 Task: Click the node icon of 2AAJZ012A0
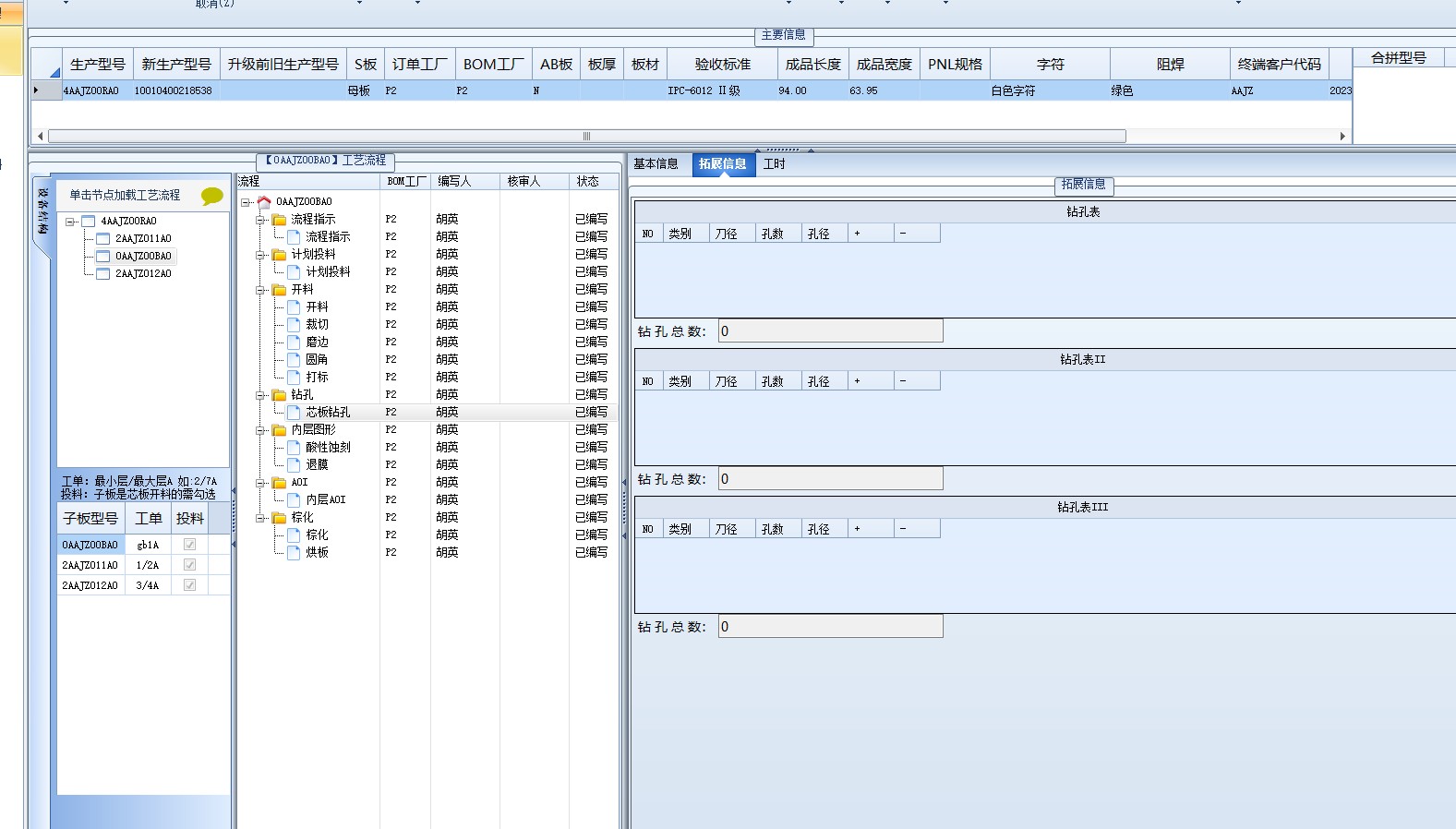(x=103, y=273)
